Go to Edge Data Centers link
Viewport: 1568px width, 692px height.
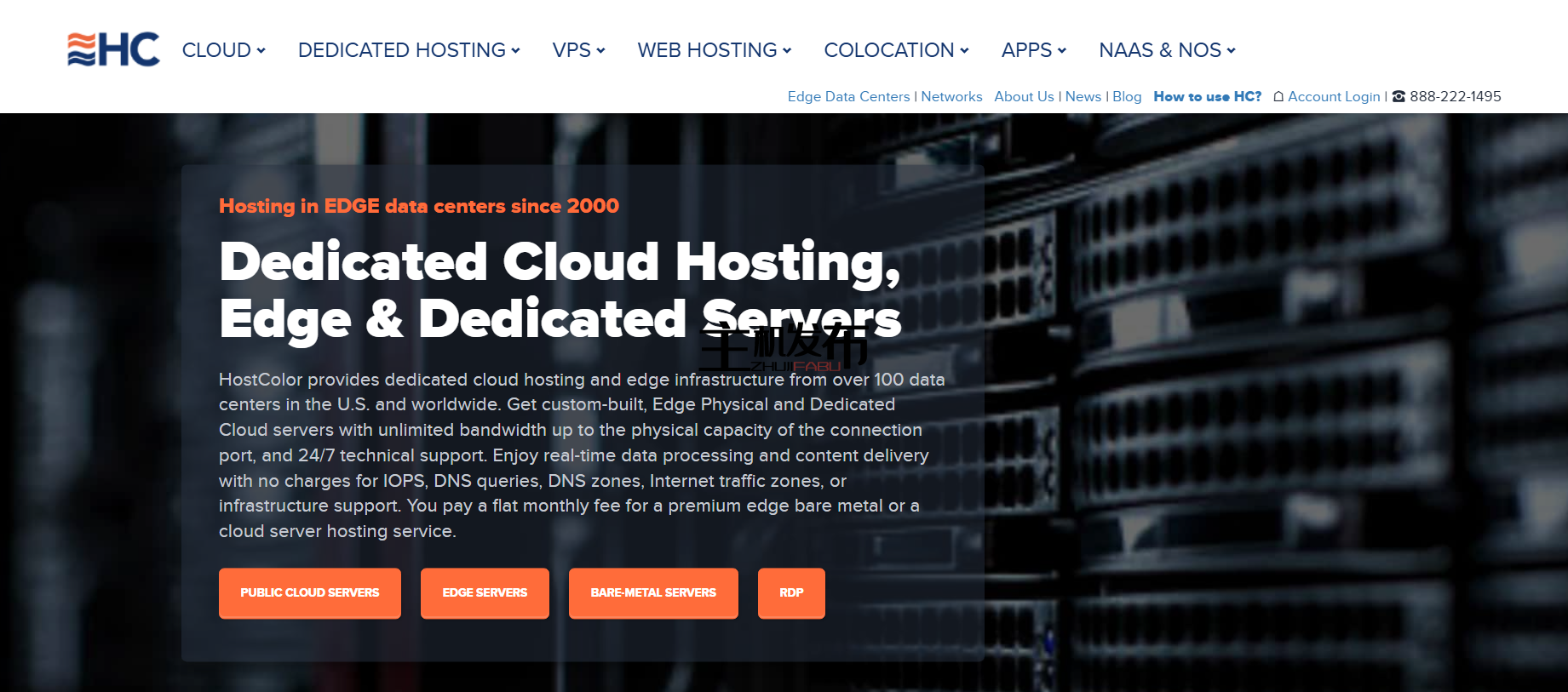click(x=848, y=97)
